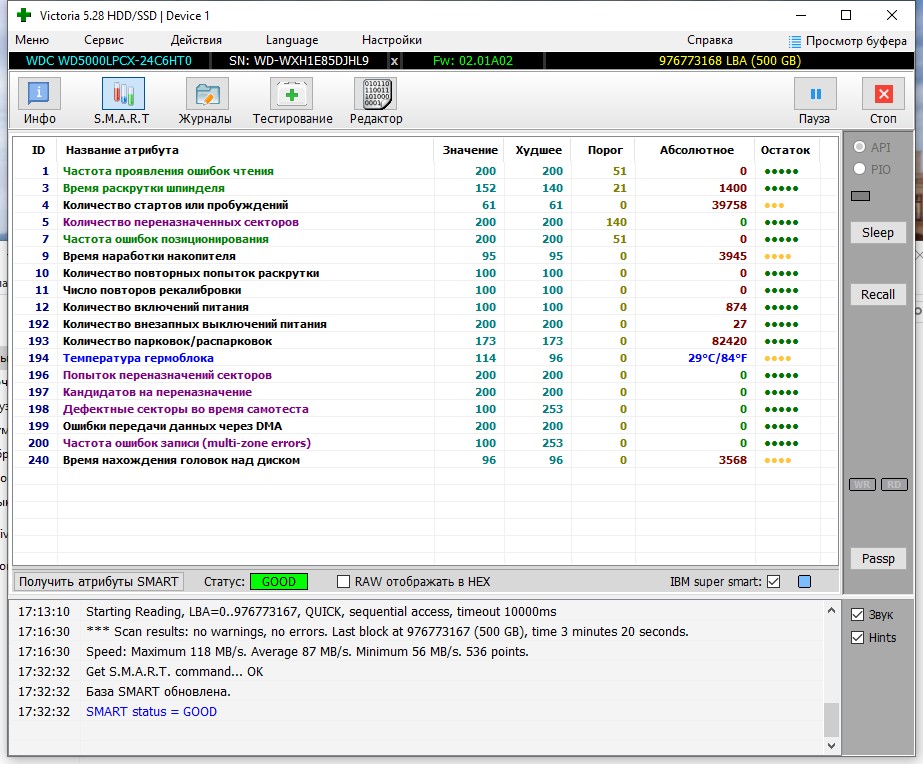Select row Количество стартов или пробуждений

click(x=425, y=205)
